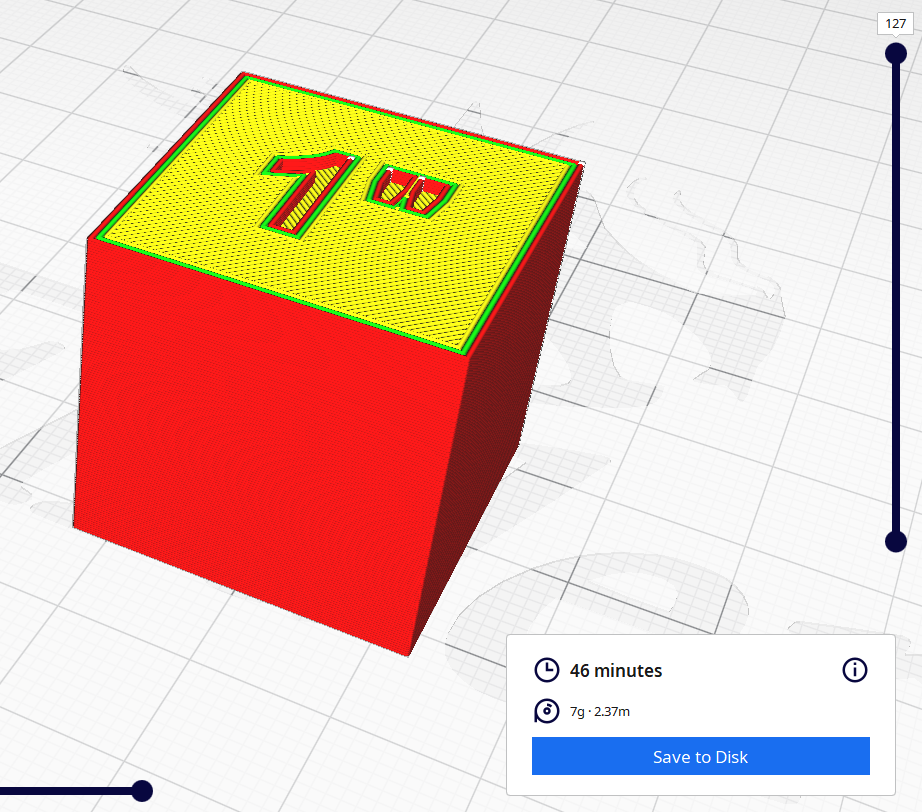
Task: Open the print time info icon
Action: pos(854,670)
